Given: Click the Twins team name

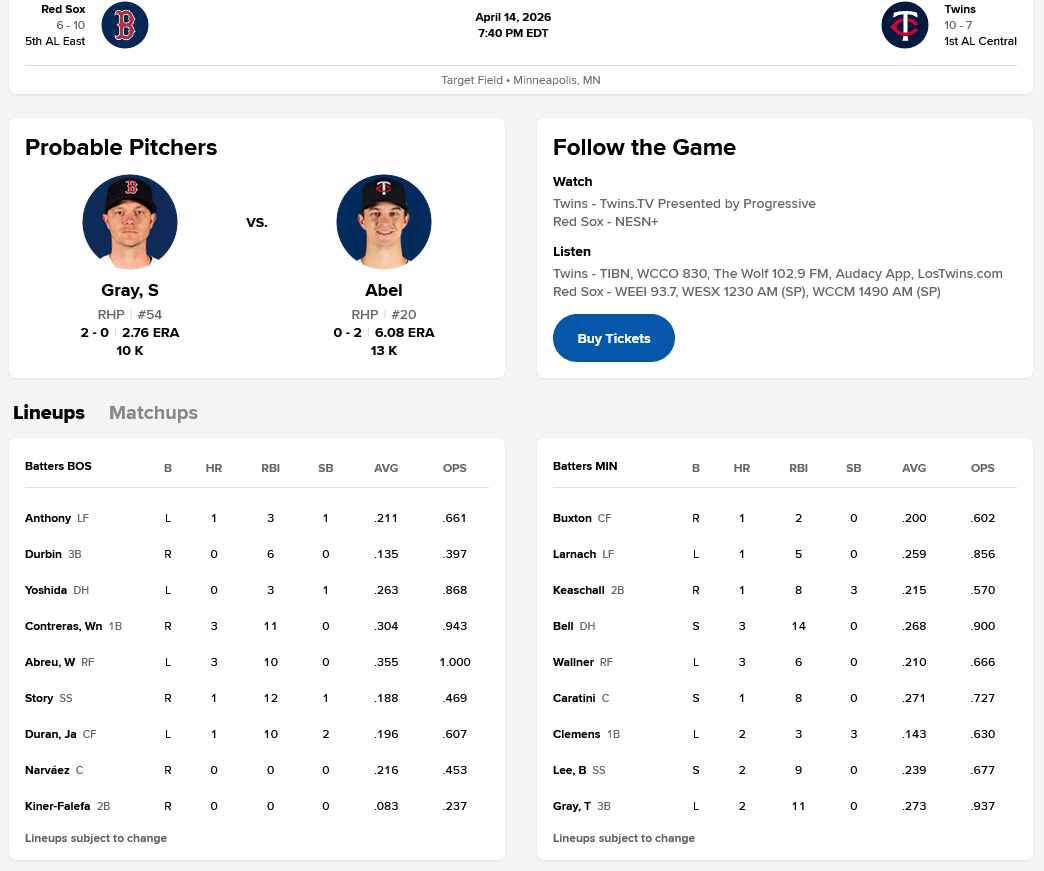Looking at the screenshot, I should [960, 9].
